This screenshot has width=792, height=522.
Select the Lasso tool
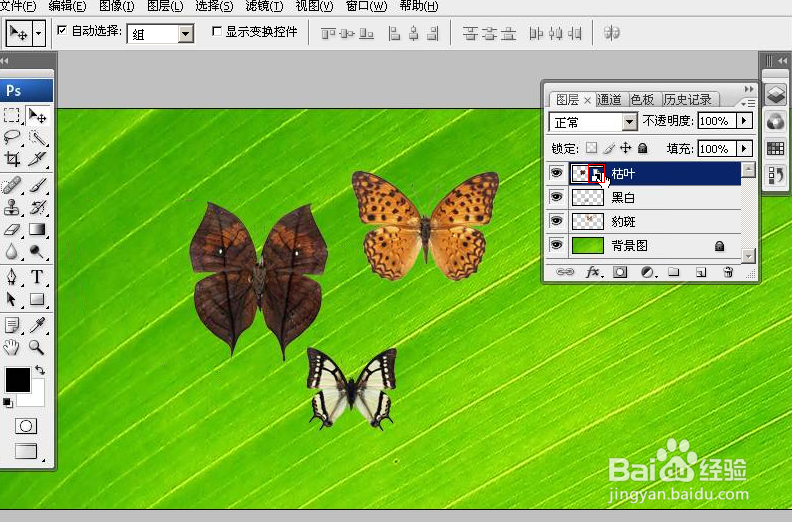pos(12,137)
